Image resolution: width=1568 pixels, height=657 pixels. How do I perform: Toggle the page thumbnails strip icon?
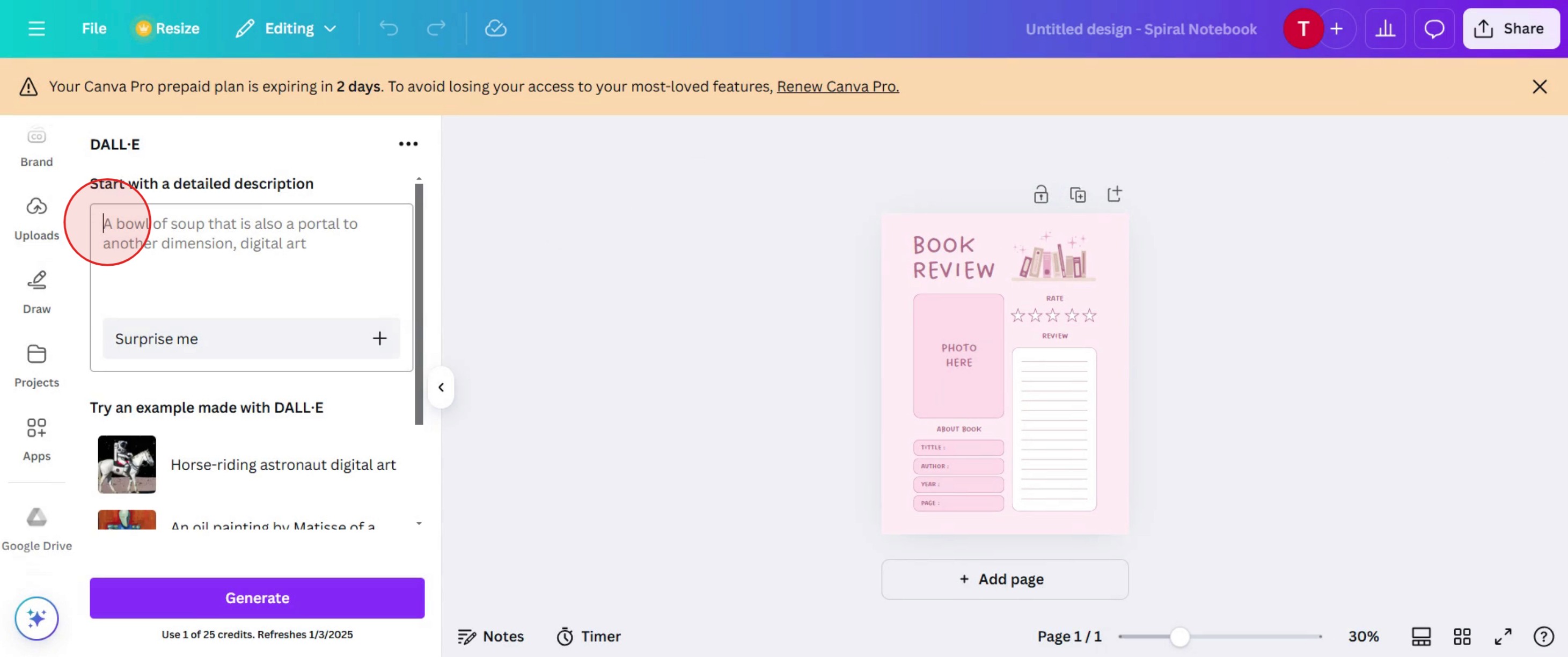1420,636
